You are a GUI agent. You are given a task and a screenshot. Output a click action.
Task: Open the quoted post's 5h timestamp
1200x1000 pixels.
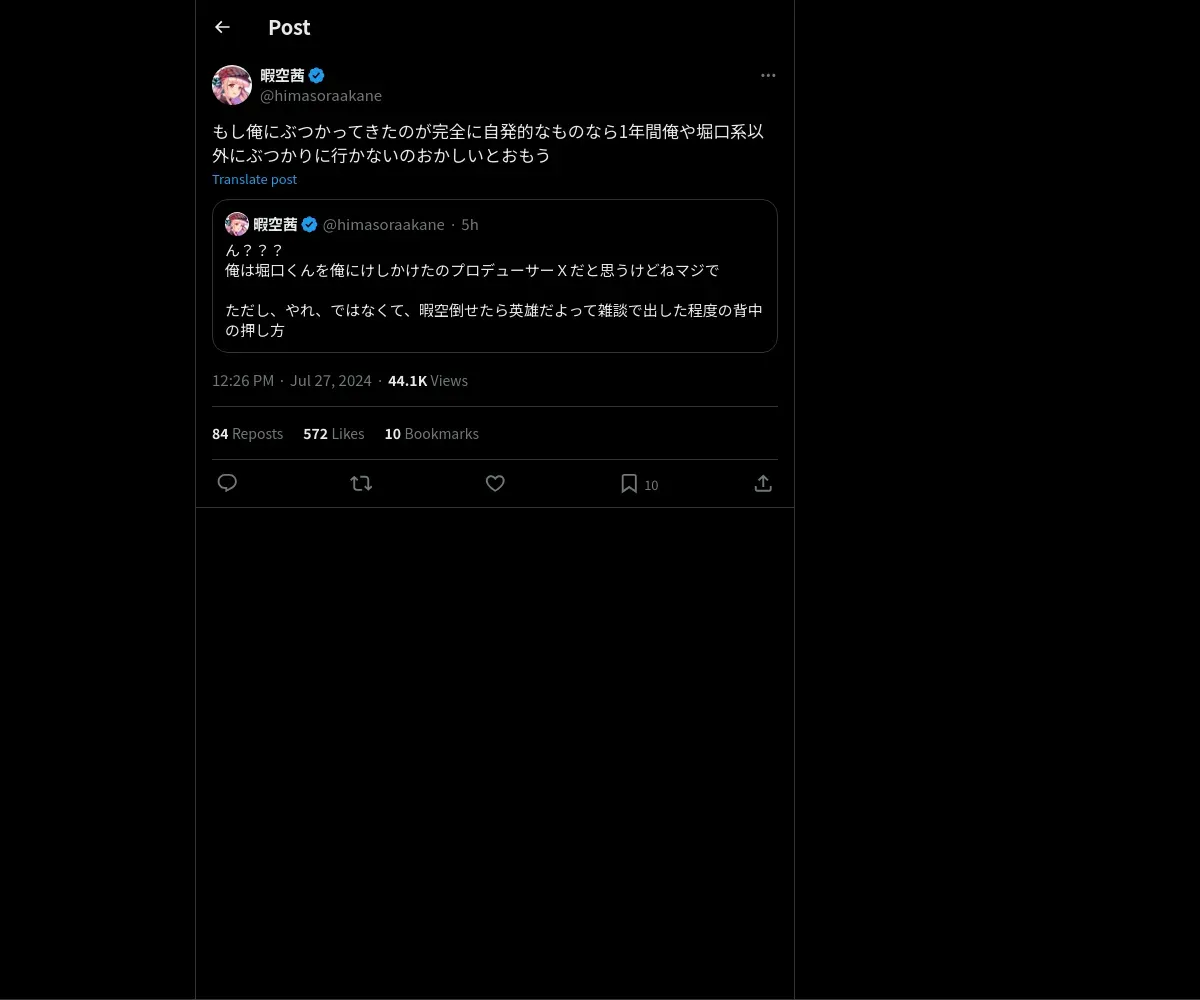(469, 225)
